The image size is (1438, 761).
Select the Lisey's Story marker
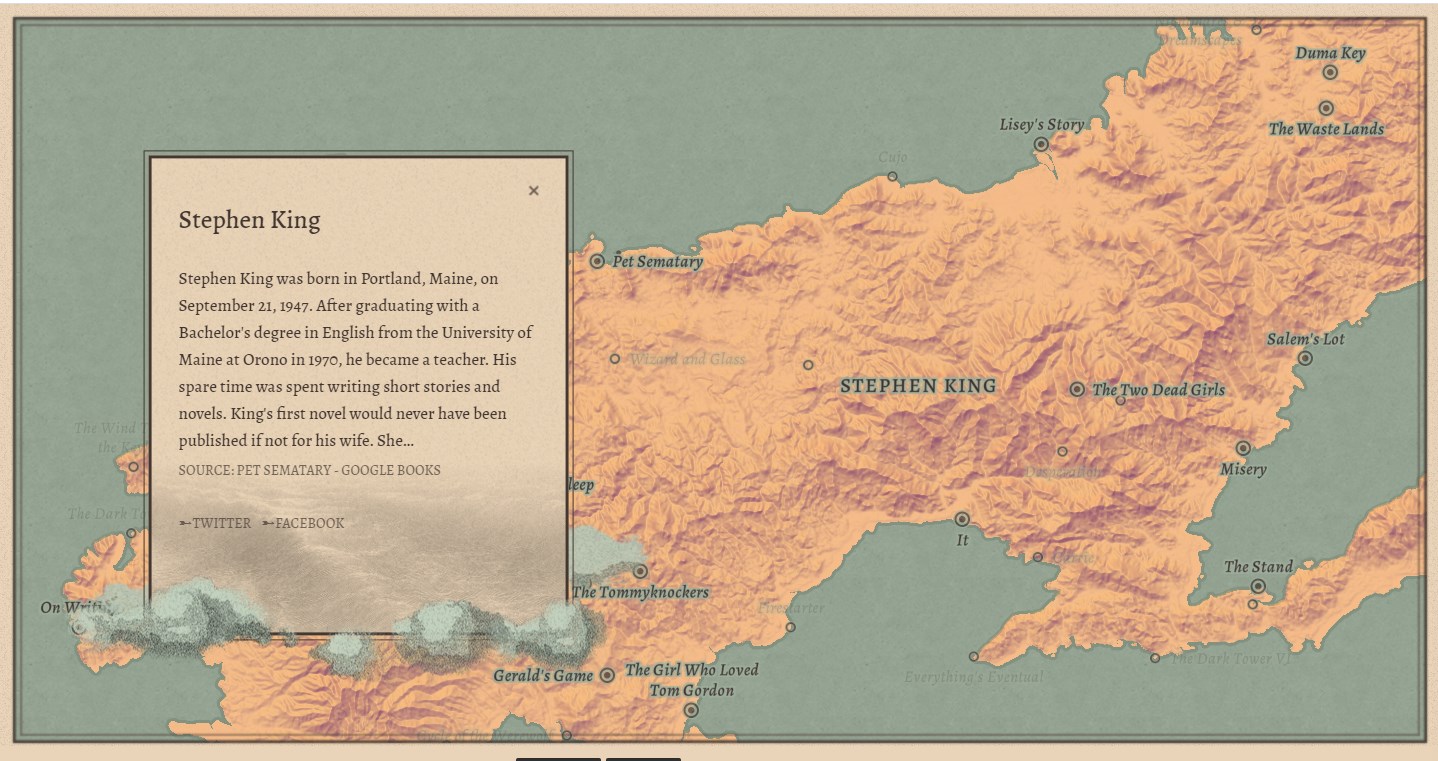click(x=1041, y=144)
